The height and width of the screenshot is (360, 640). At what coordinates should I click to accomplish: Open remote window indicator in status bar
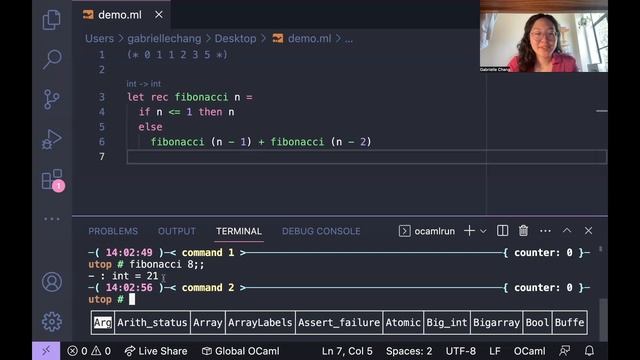click(x=46, y=351)
